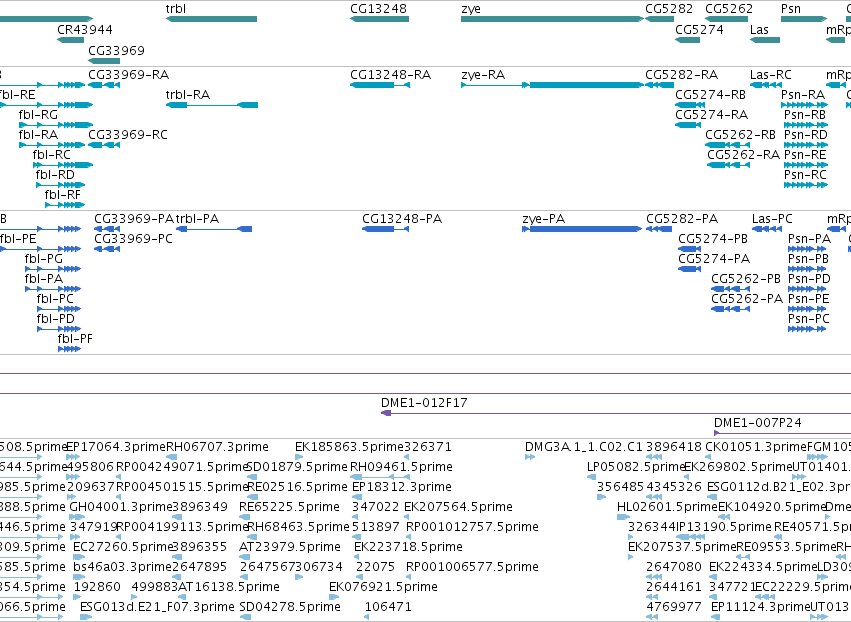Click the Las gene label

click(759, 29)
